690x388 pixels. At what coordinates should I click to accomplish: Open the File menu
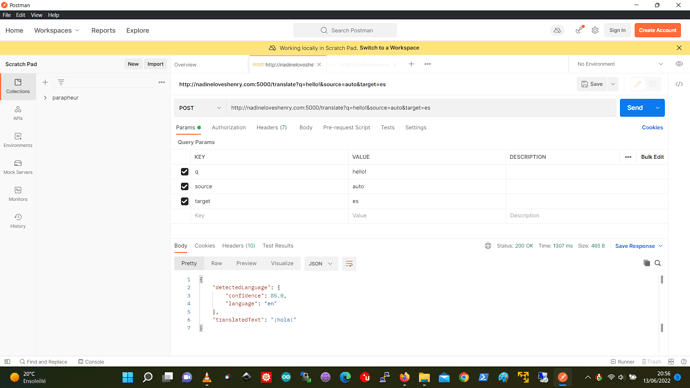coord(7,15)
